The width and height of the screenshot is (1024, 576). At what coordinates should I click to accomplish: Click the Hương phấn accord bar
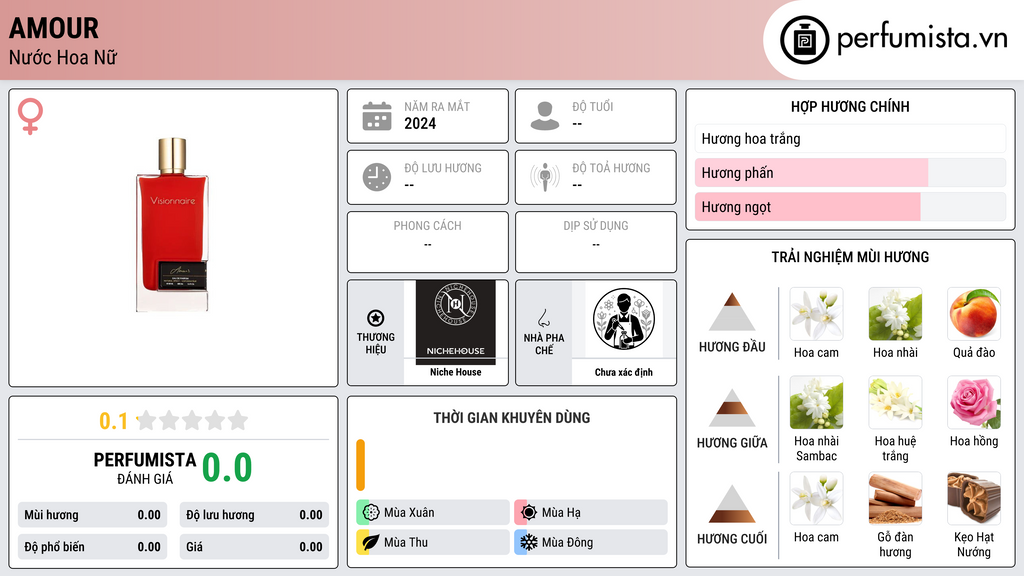coord(850,172)
